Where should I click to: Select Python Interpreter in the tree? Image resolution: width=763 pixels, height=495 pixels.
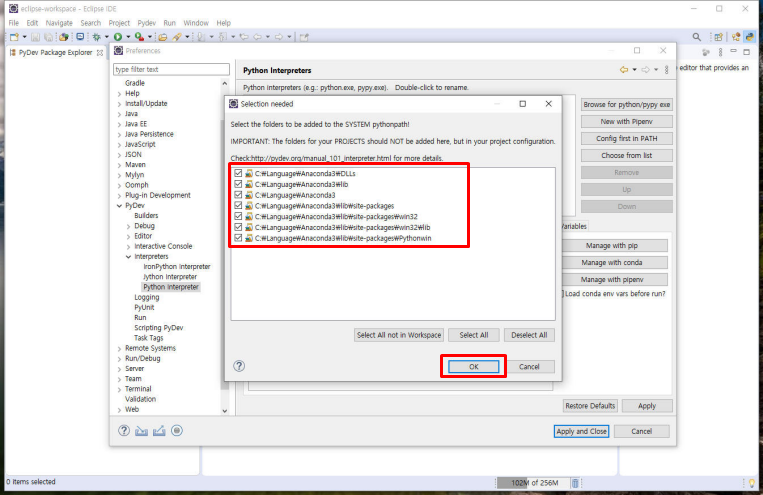click(x=171, y=287)
